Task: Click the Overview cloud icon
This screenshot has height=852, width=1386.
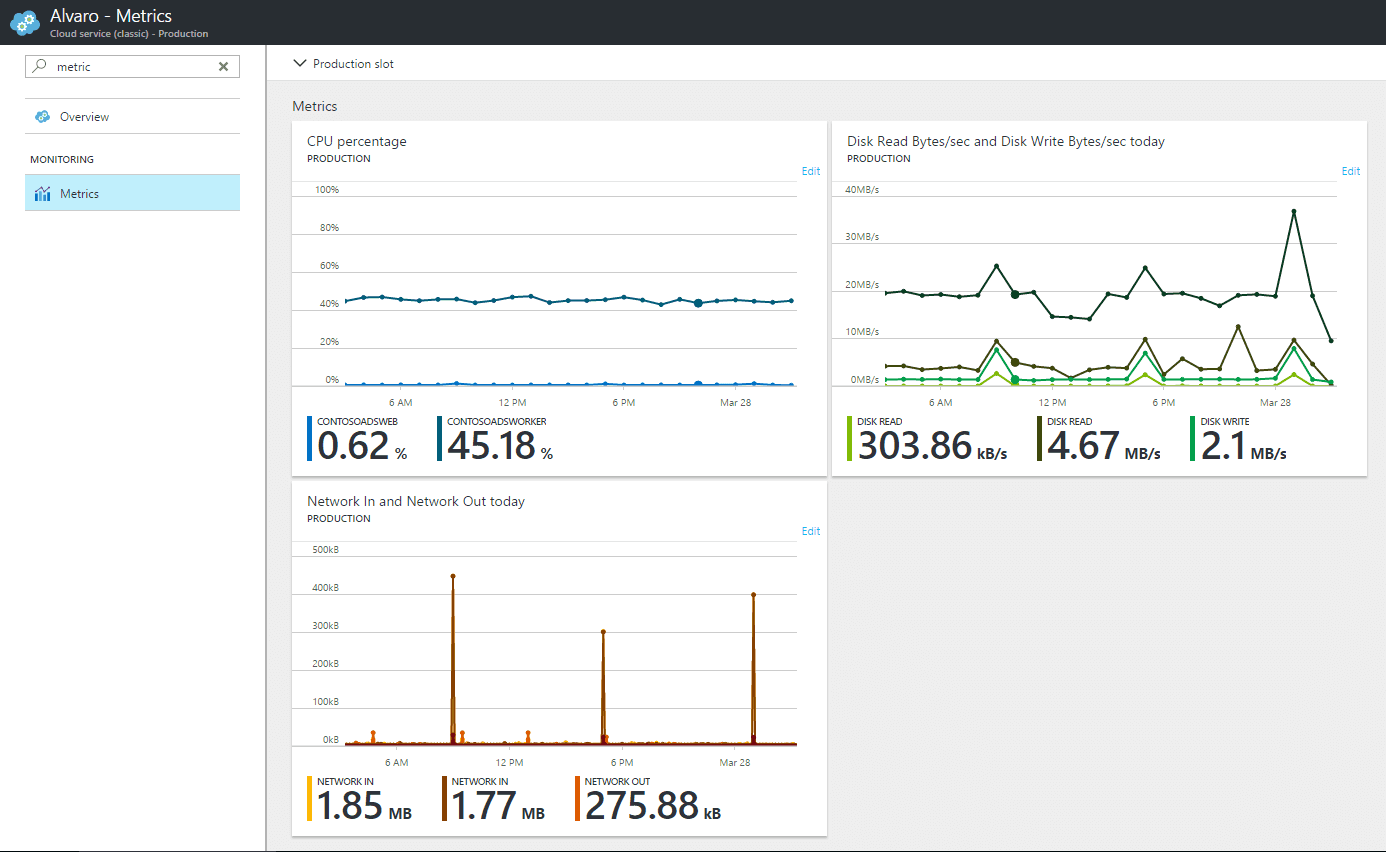Action: (x=42, y=117)
